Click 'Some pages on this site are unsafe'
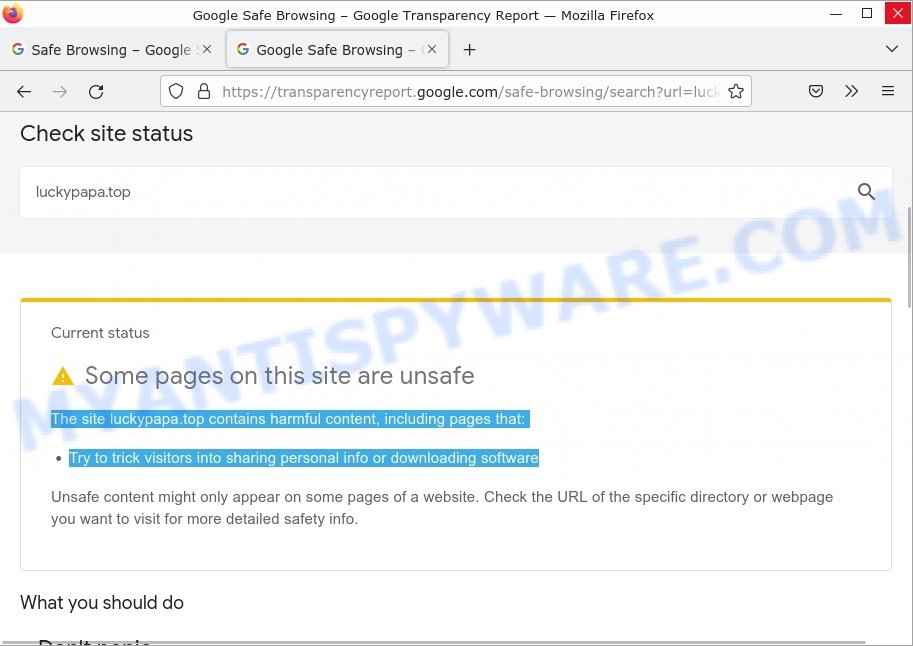This screenshot has height=646, width=913. 279,376
